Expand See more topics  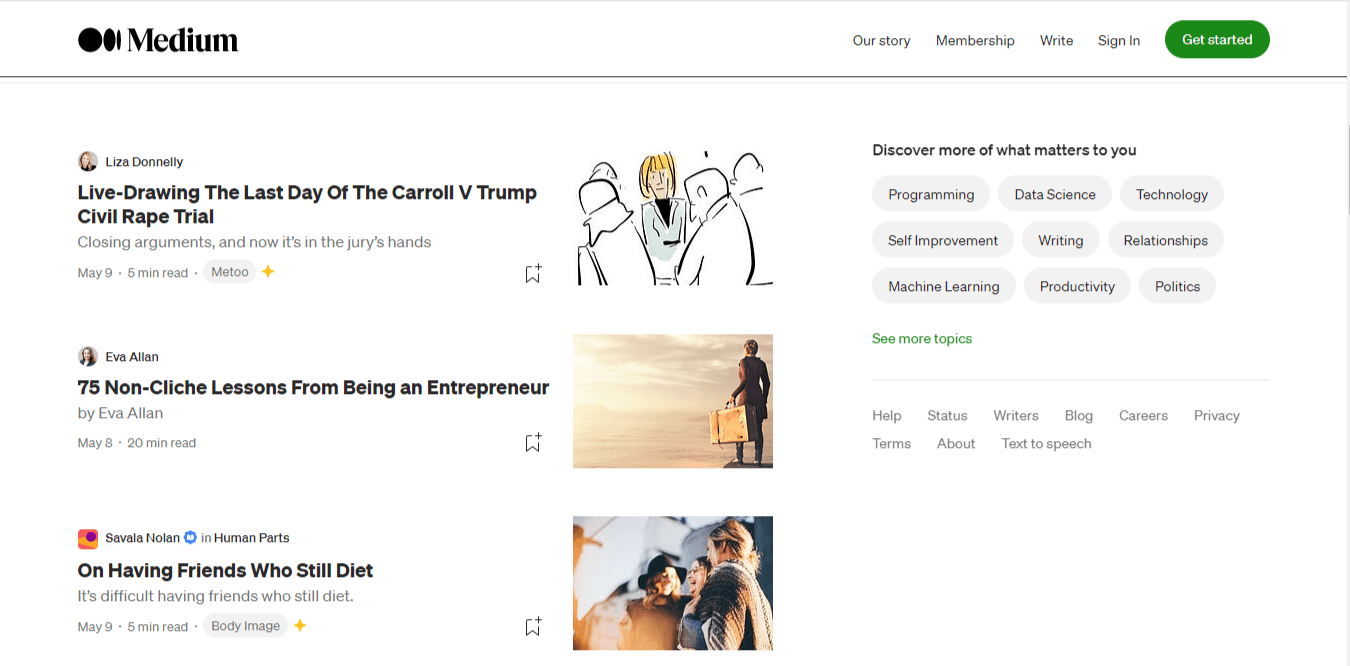[x=921, y=339]
